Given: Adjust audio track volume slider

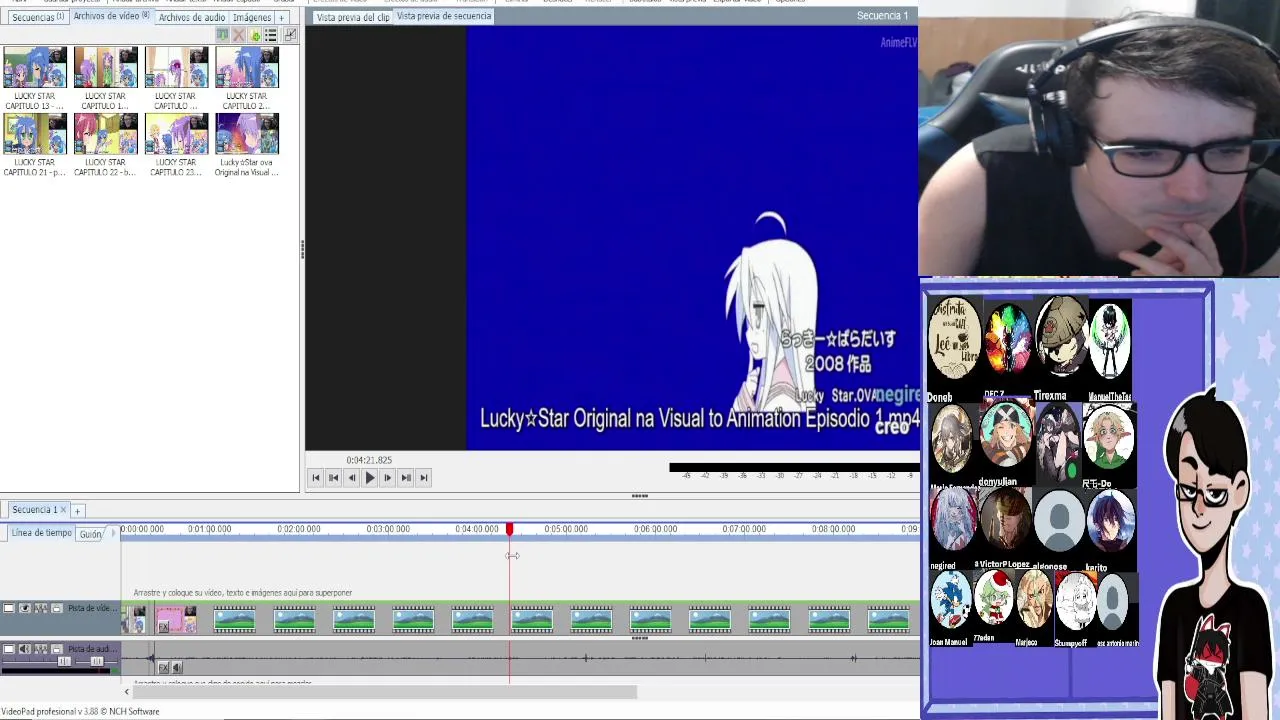Looking at the screenshot, I should pyautogui.click(x=64, y=661).
